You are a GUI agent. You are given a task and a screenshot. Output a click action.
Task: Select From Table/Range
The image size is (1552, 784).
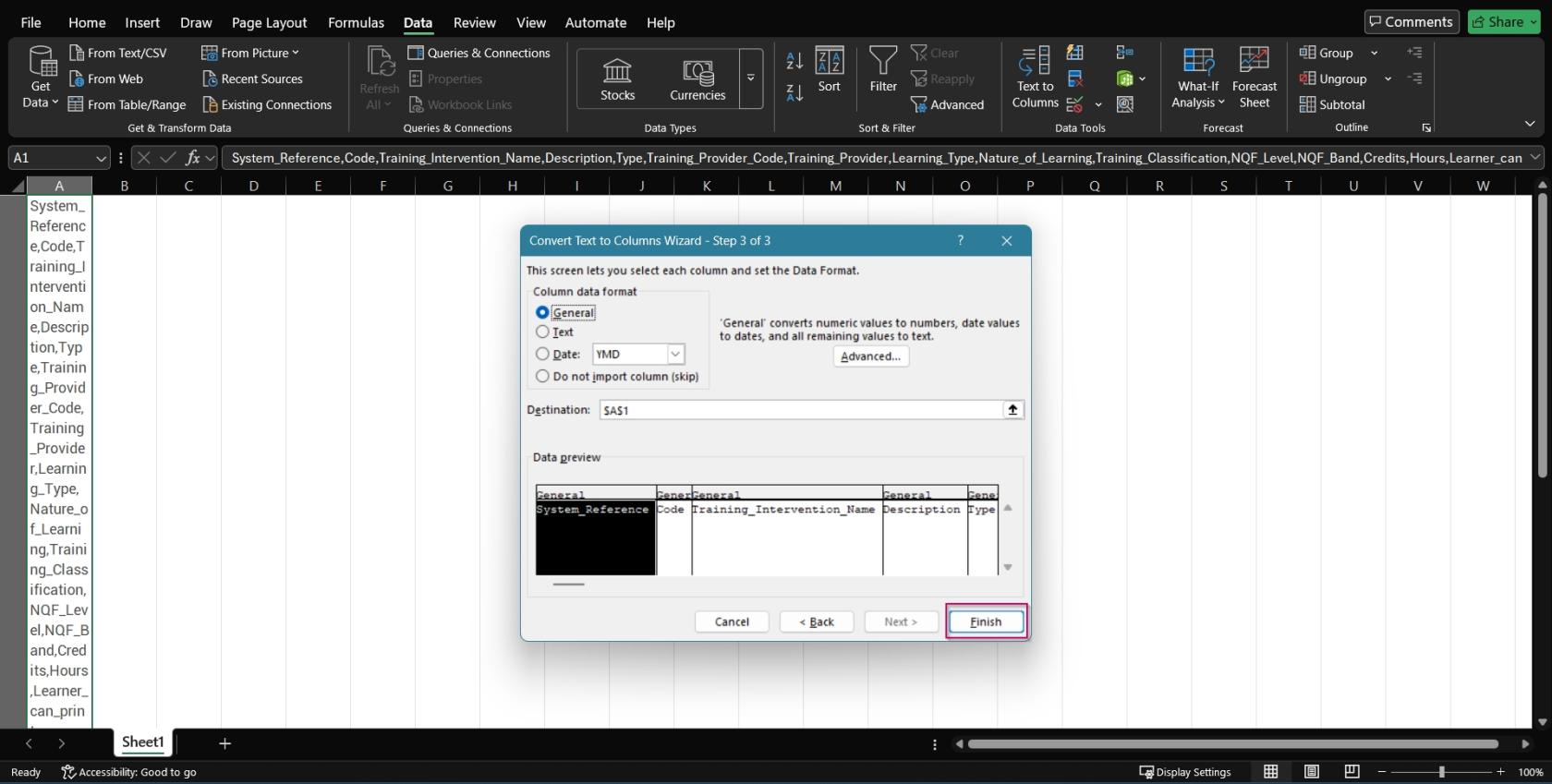click(x=127, y=104)
